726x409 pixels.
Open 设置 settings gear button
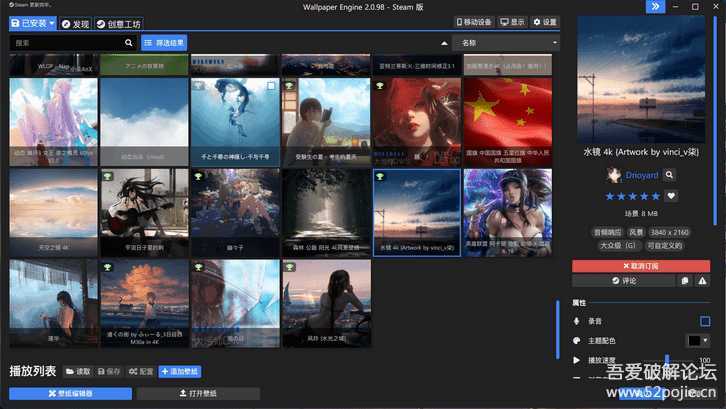click(x=545, y=22)
